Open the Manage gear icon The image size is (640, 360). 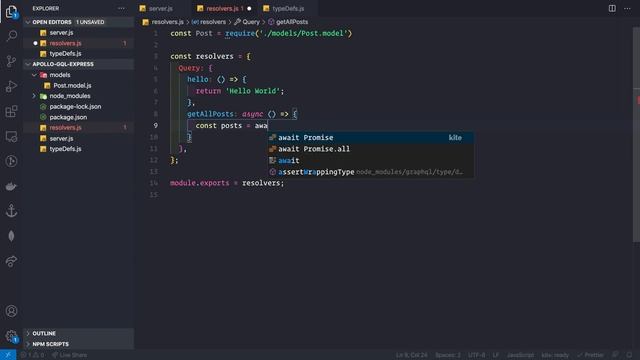pos(11,336)
